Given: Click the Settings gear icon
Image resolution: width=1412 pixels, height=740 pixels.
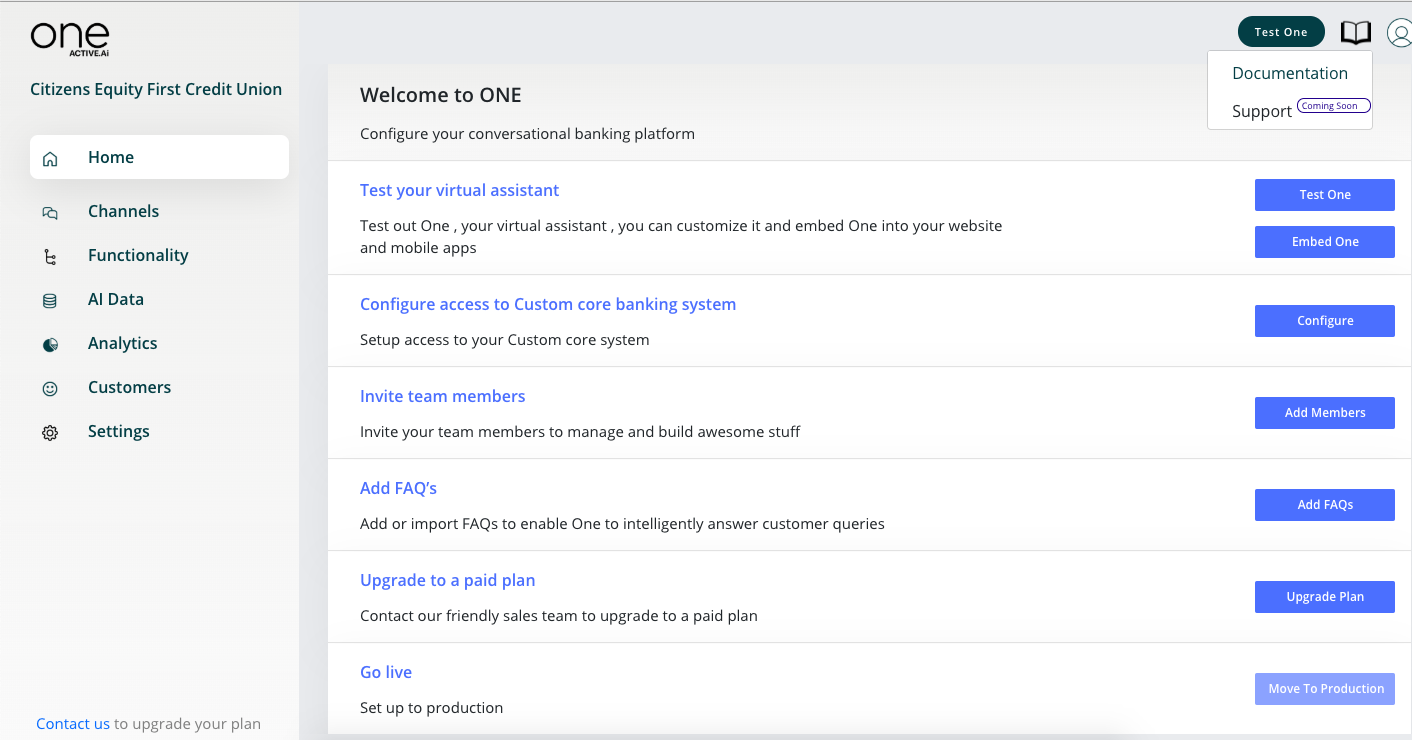Looking at the screenshot, I should click(50, 432).
